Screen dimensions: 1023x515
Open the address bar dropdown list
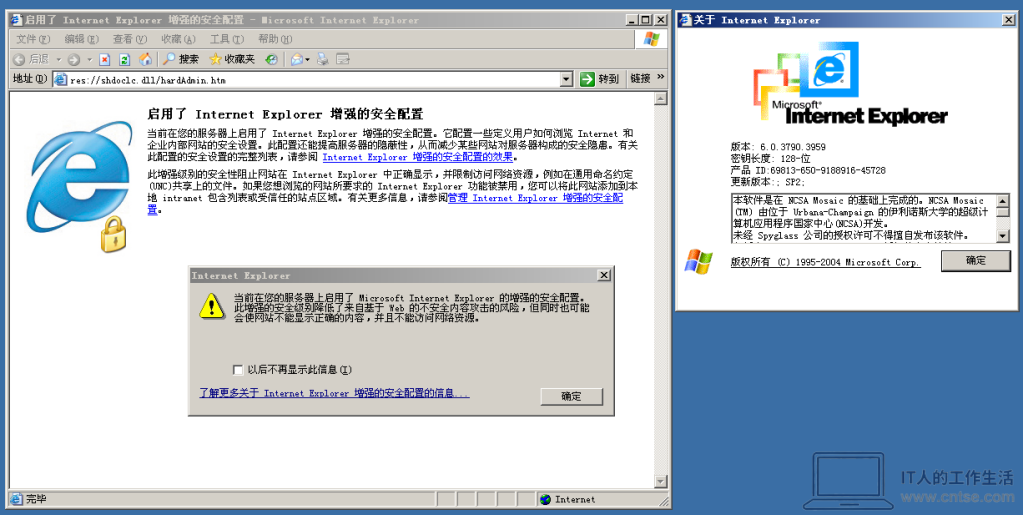[566, 80]
